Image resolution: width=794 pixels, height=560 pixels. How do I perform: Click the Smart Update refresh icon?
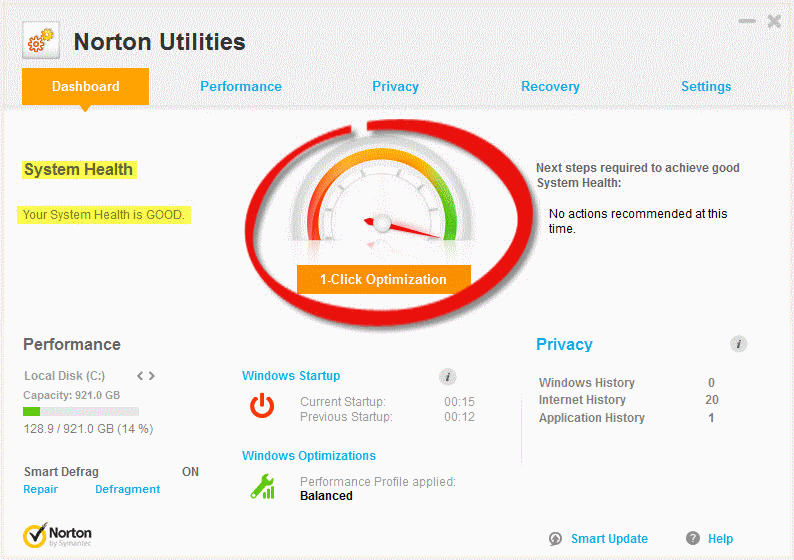click(x=555, y=539)
